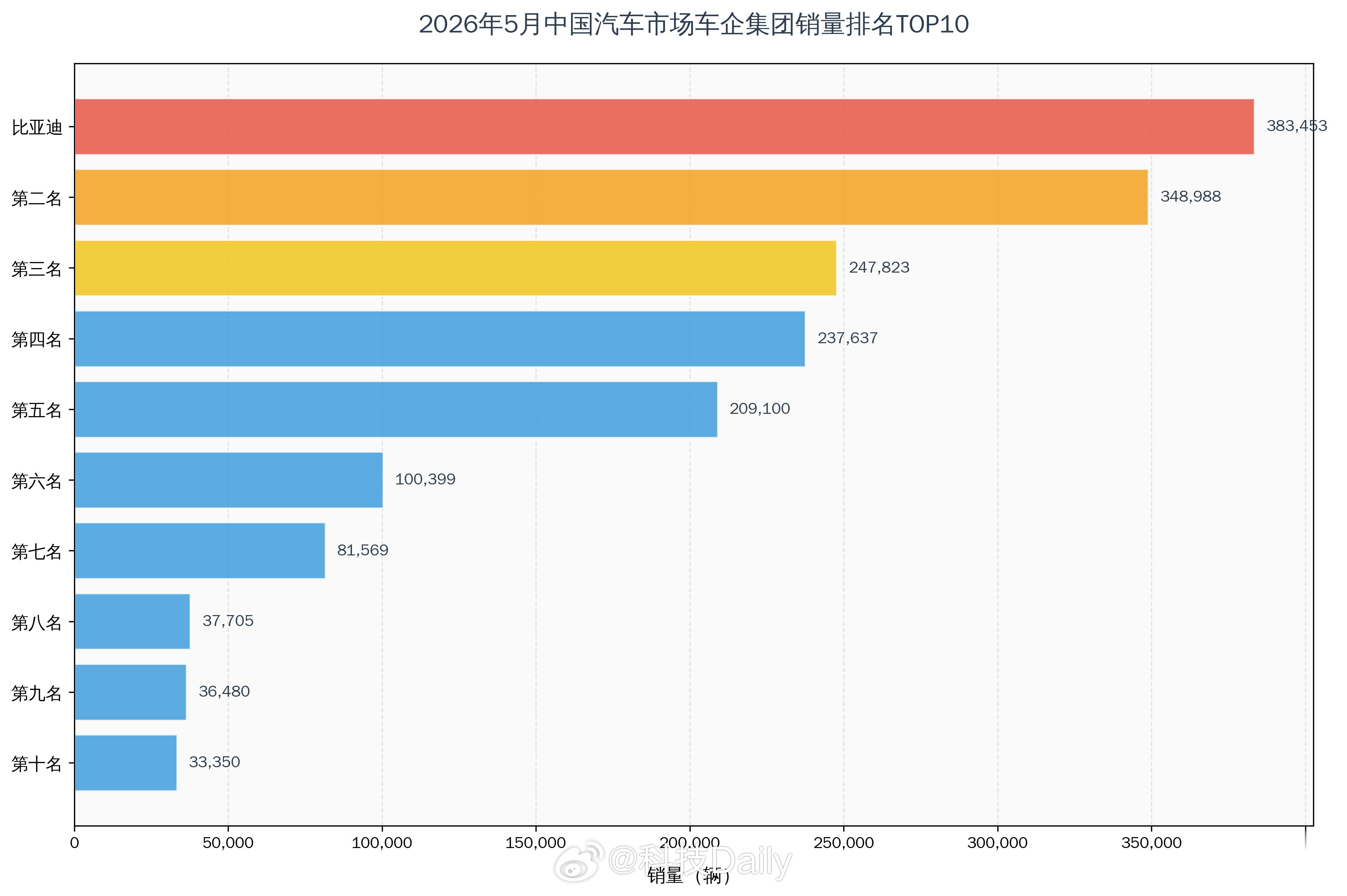Click the y-axis label 第六名
The width and height of the screenshot is (1347, 896).
pos(37,481)
